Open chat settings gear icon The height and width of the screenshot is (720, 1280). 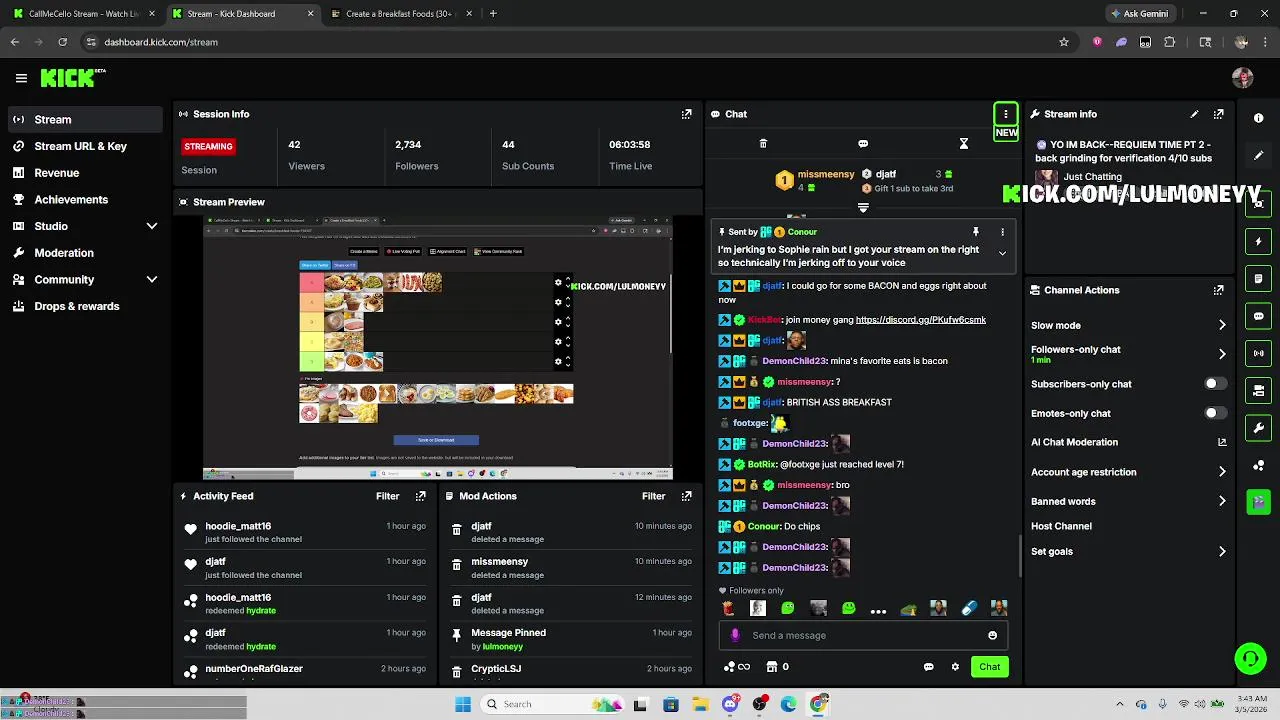[955, 667]
